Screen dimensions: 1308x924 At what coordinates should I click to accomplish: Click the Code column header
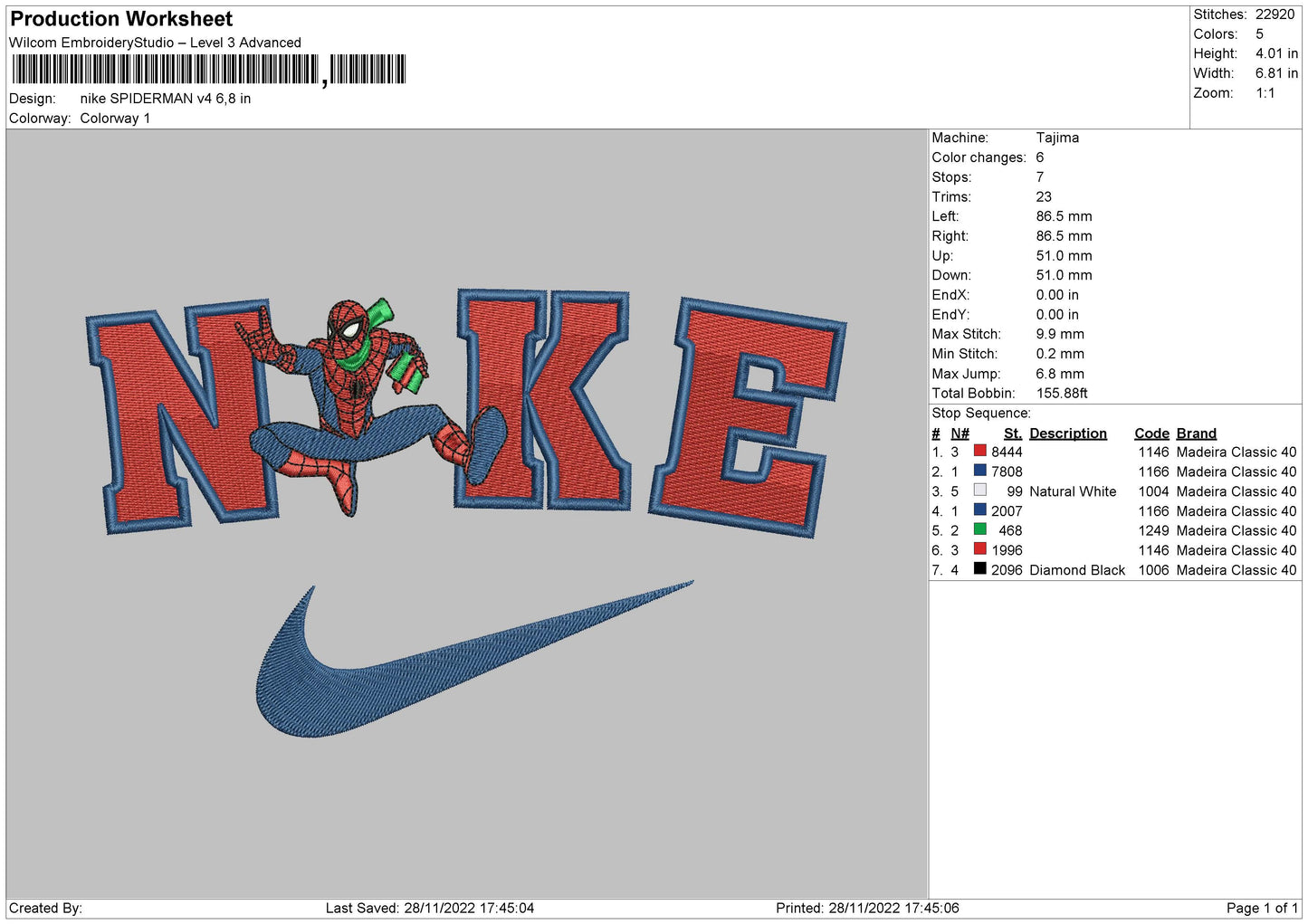tap(1151, 433)
